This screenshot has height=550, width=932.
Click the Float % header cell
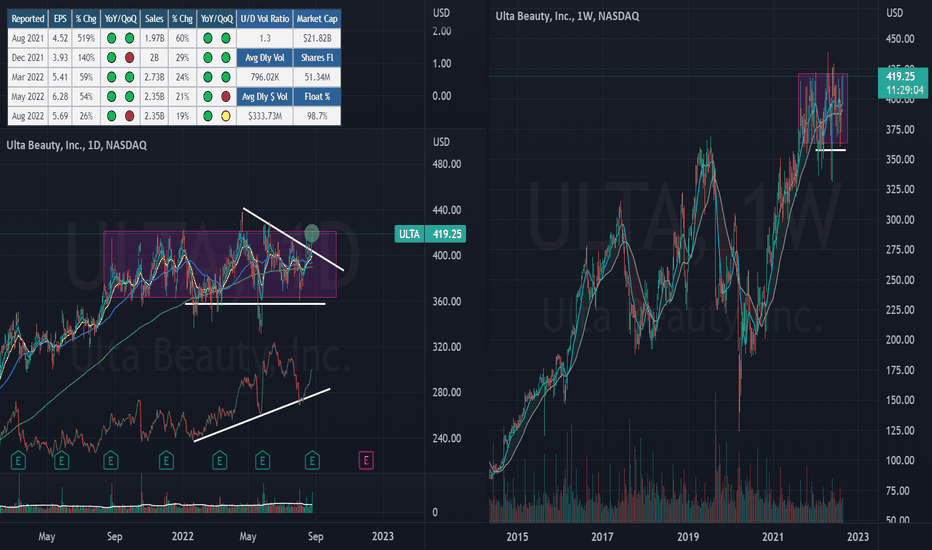click(x=317, y=96)
